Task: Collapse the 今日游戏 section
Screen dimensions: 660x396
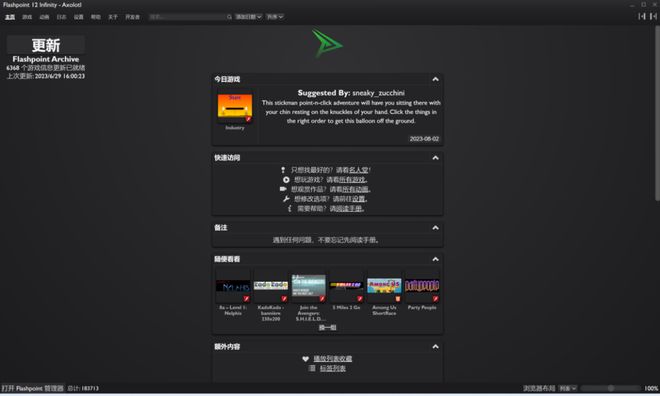Action: pos(436,79)
